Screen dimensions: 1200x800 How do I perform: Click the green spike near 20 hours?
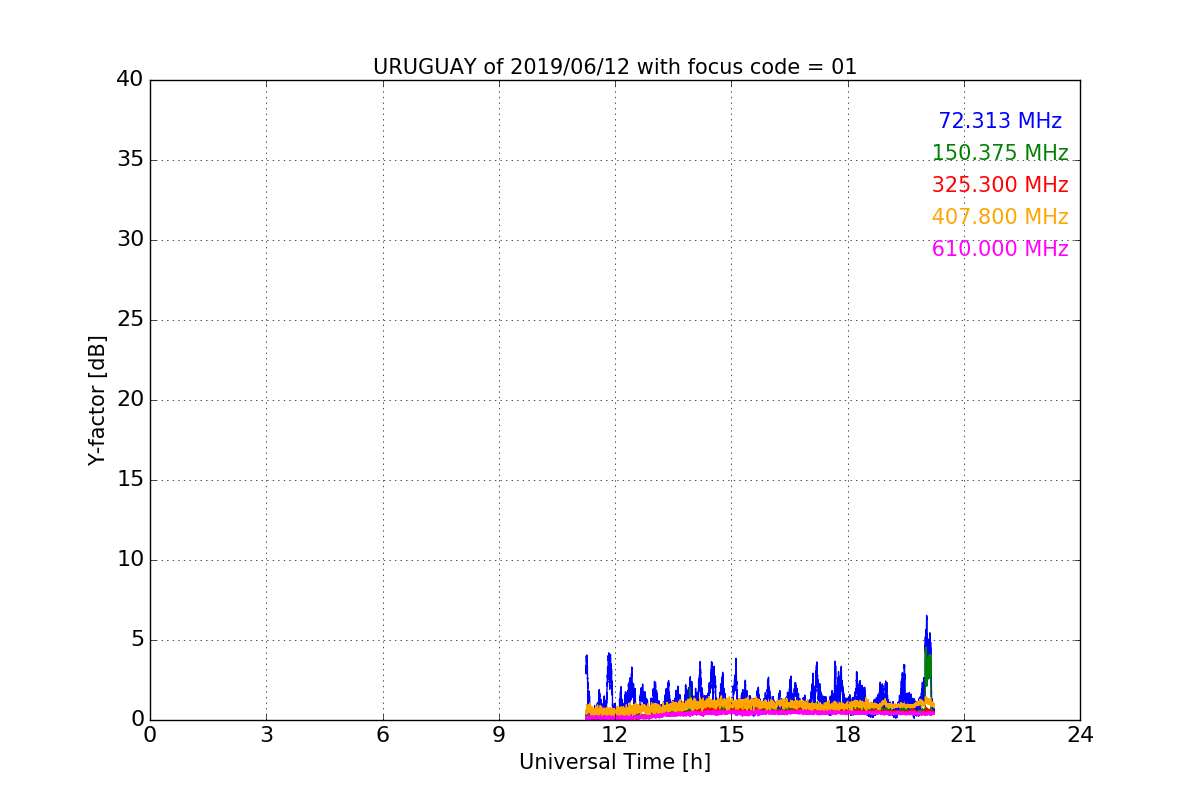point(928,668)
